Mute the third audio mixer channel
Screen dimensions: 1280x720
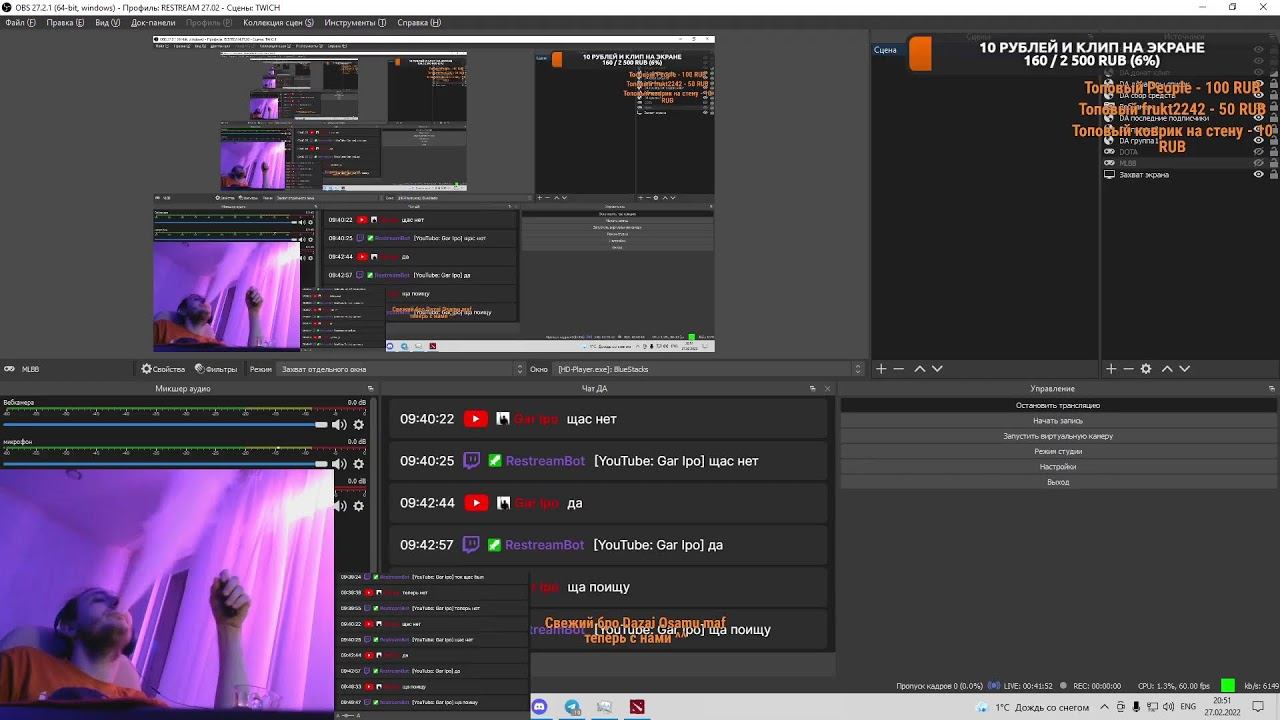point(341,506)
